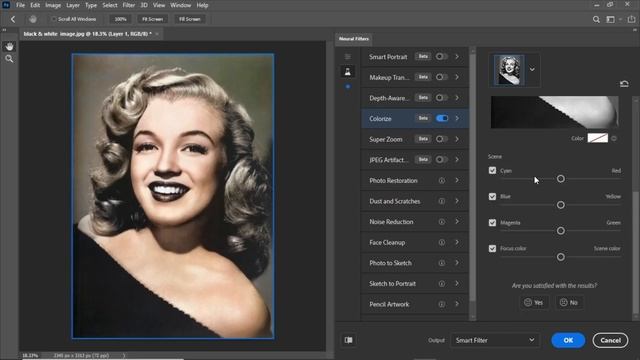Screen dimensions: 640x360
Task: Open the face thumbnail selection dropdown arrow
Action: click(532, 69)
